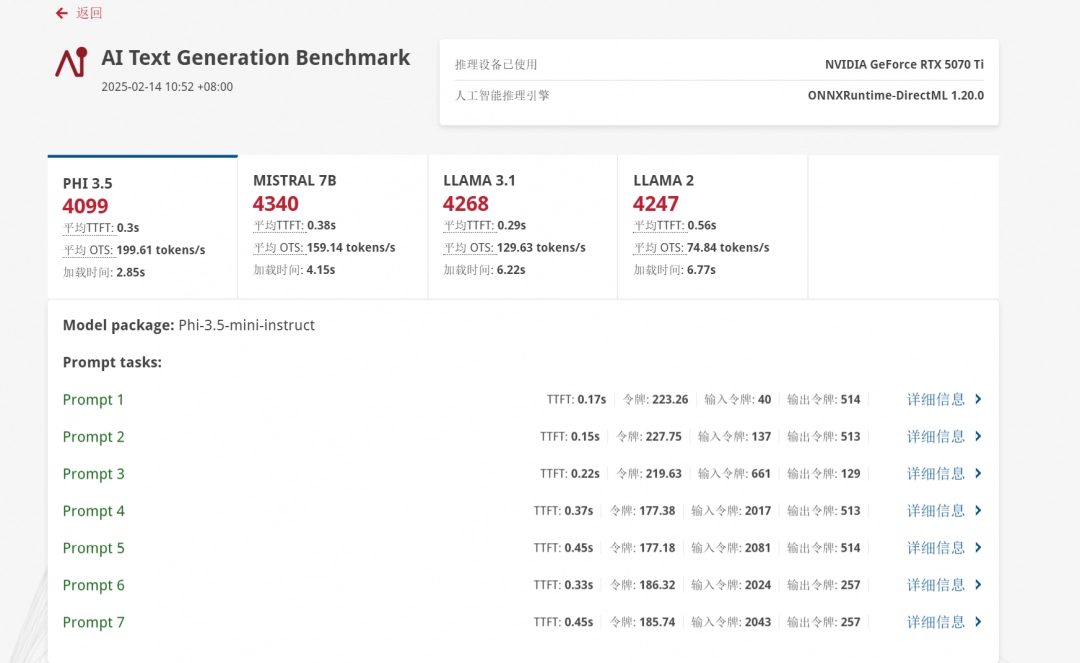Click the chevron arrow on Prompt 1 row

point(978,399)
